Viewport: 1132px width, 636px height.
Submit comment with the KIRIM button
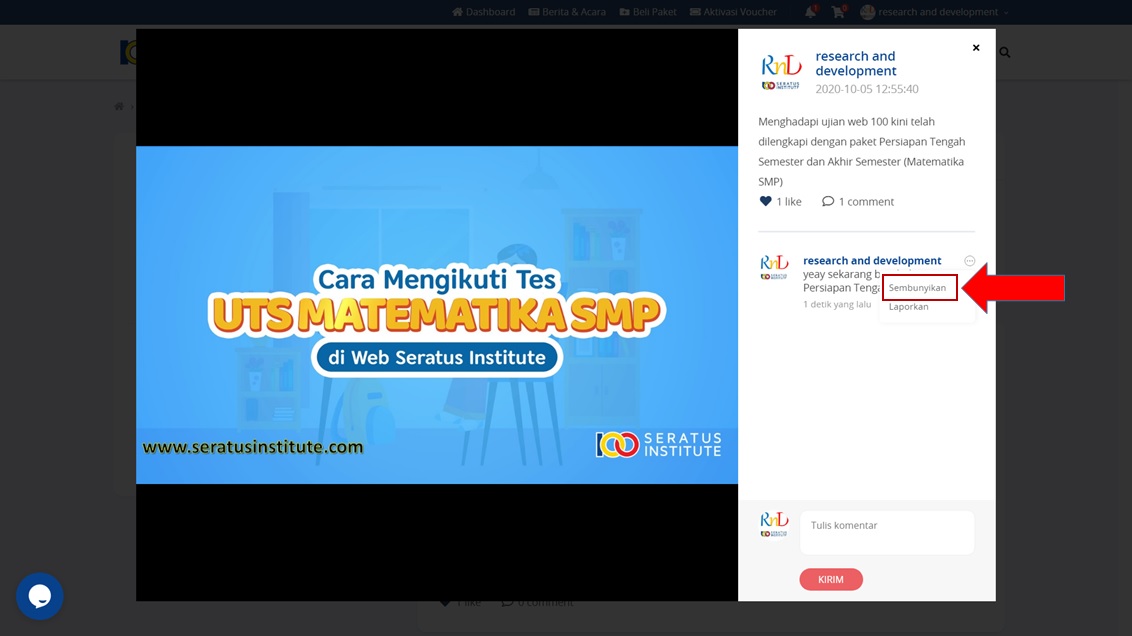click(x=831, y=580)
